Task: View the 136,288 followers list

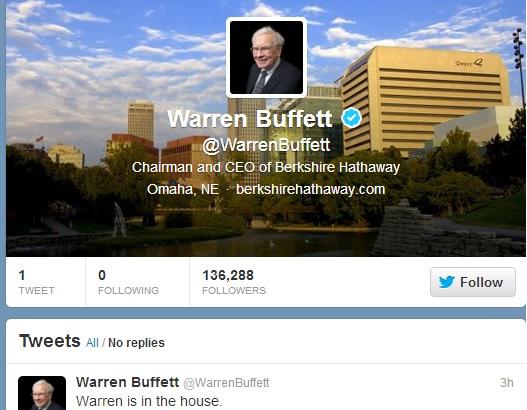Action: click(x=234, y=282)
